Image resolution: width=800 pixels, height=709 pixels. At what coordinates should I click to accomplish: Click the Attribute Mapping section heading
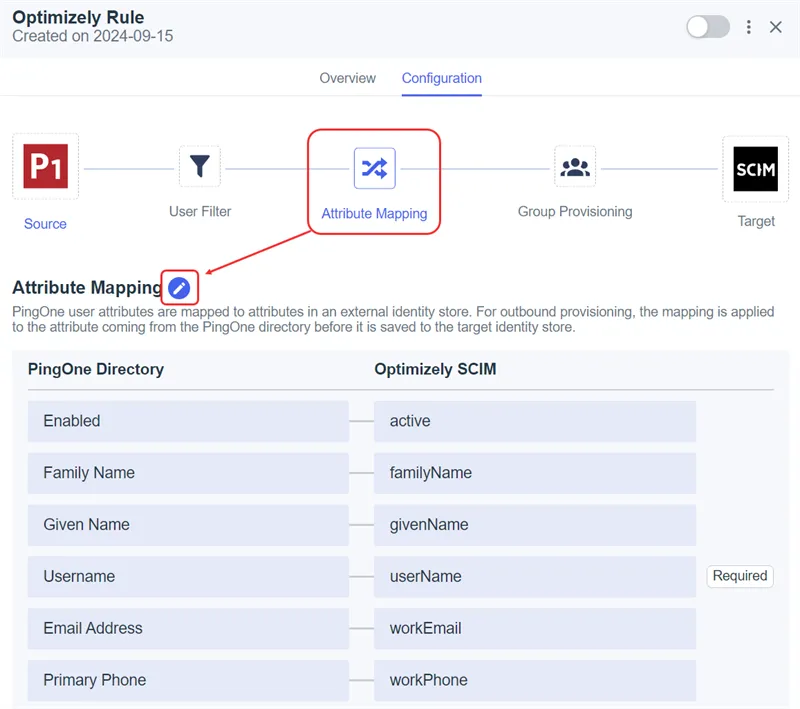[x=87, y=288]
